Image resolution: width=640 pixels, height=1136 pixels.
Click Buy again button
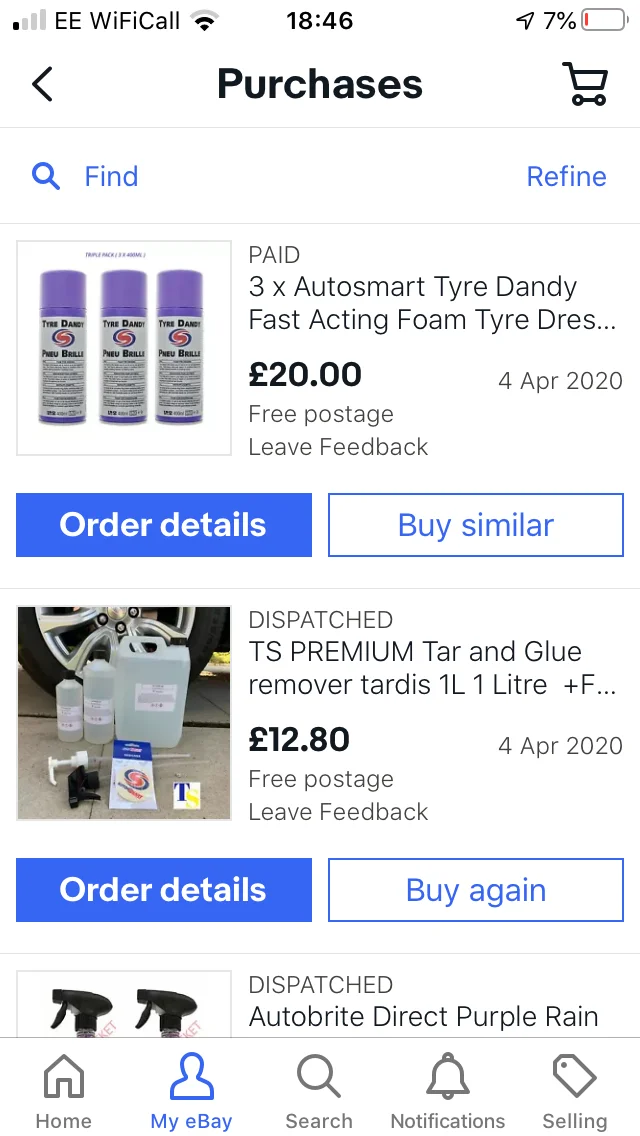(x=475, y=890)
